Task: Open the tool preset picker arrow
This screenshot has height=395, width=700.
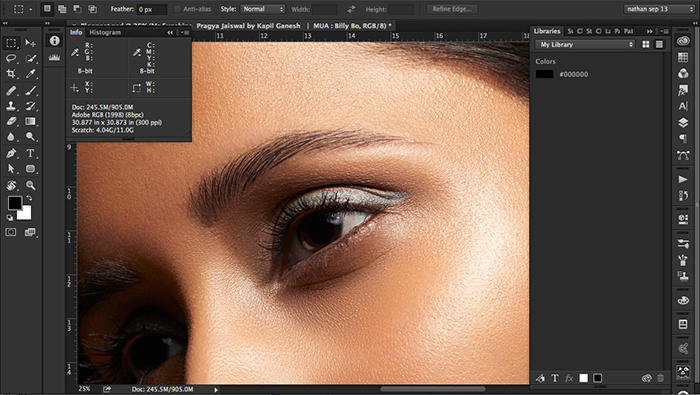Action: pos(30,9)
